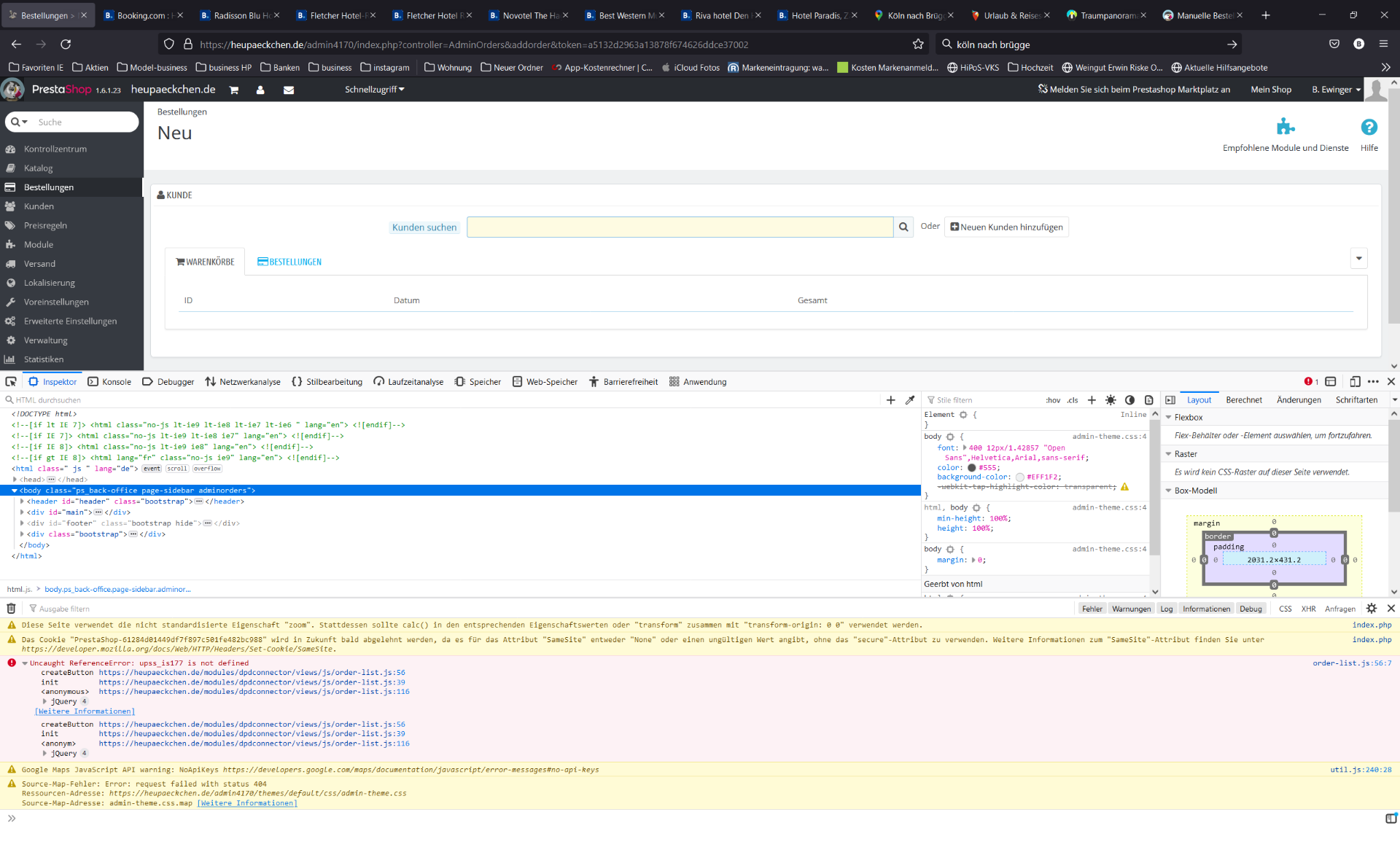Click the shopping cart icon in PrestaShop header
The height and width of the screenshot is (847, 1400).
[x=234, y=90]
